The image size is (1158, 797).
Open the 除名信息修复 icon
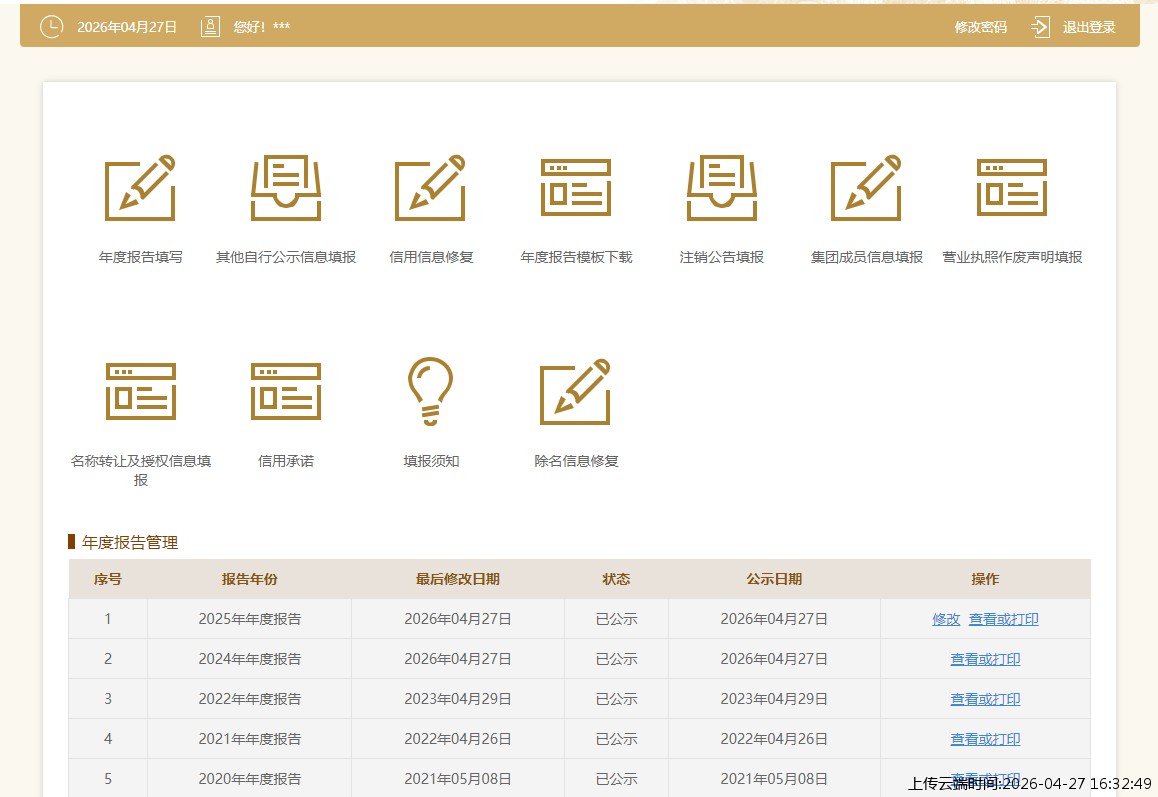pos(576,391)
